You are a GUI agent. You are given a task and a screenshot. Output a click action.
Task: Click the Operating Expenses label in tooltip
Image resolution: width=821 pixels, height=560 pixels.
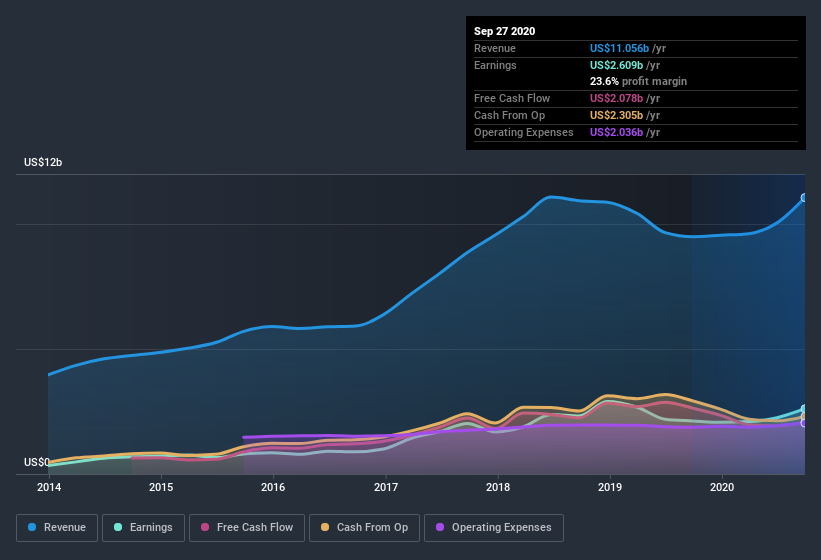click(x=524, y=132)
